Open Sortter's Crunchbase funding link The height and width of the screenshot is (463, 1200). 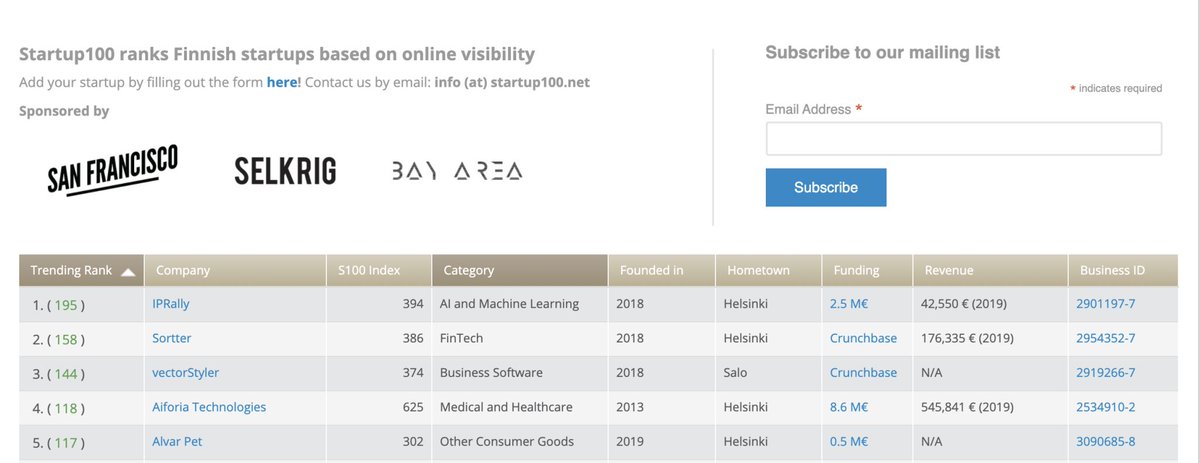click(x=863, y=338)
